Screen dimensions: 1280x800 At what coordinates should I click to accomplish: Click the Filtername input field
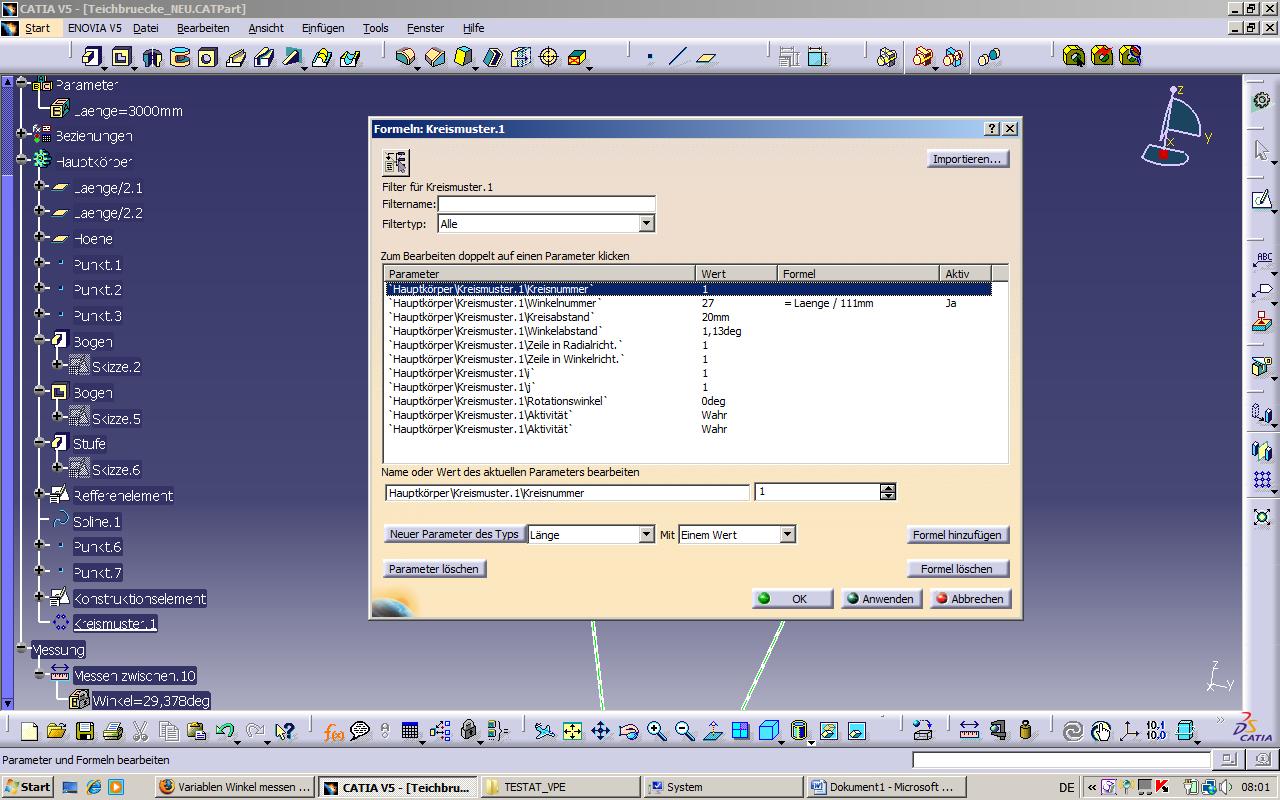pyautogui.click(x=546, y=204)
